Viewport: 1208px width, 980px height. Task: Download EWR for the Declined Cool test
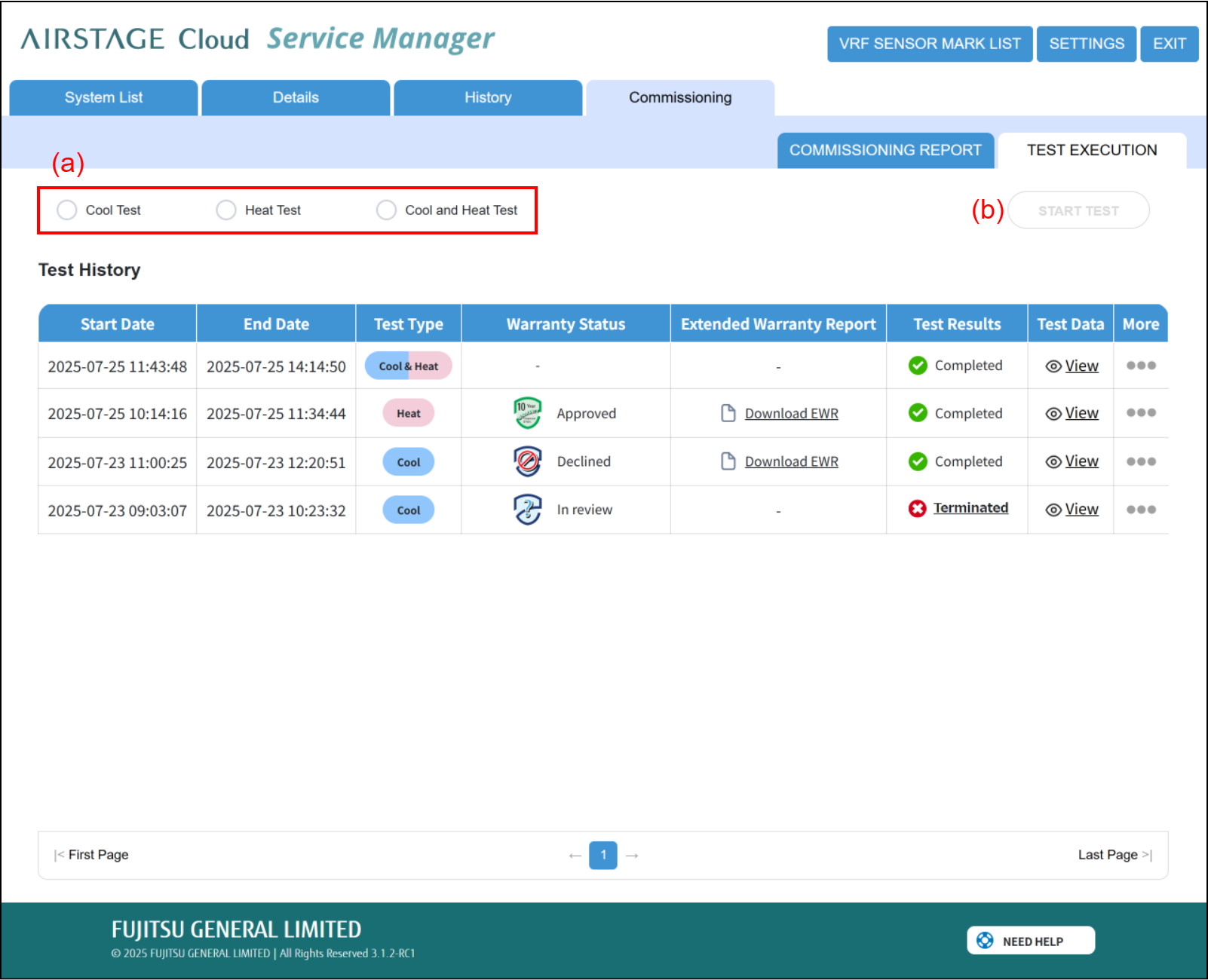(x=791, y=461)
